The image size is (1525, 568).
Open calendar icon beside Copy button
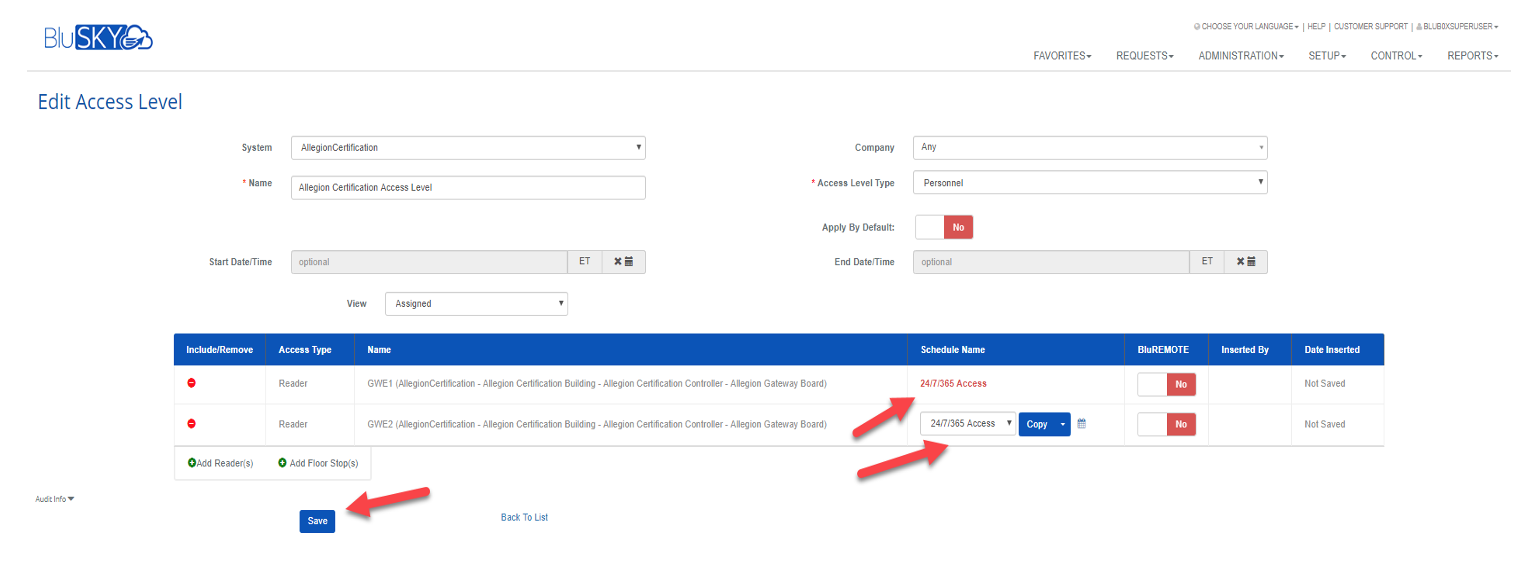[1081, 424]
